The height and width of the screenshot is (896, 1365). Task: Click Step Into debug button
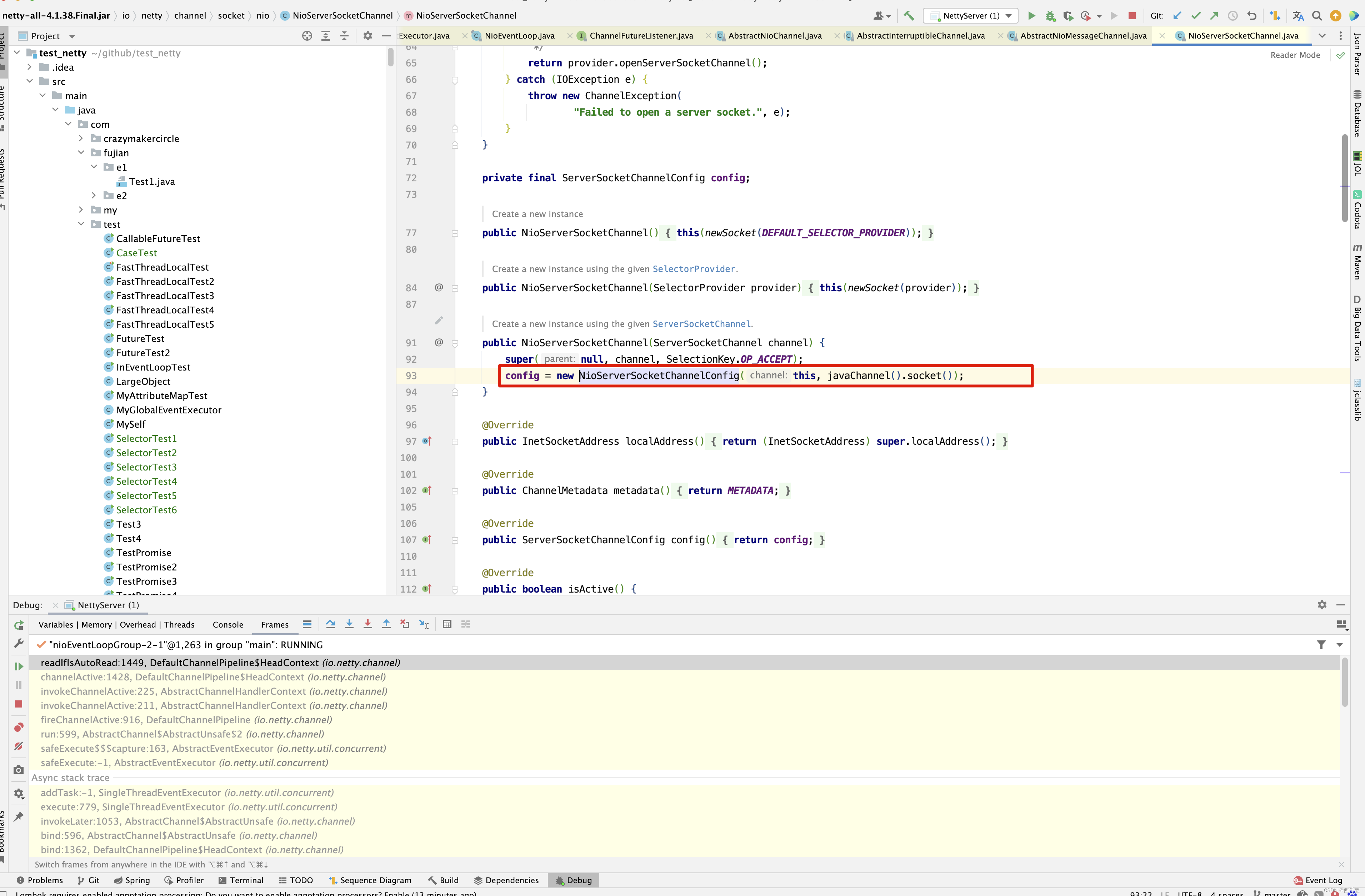349,624
